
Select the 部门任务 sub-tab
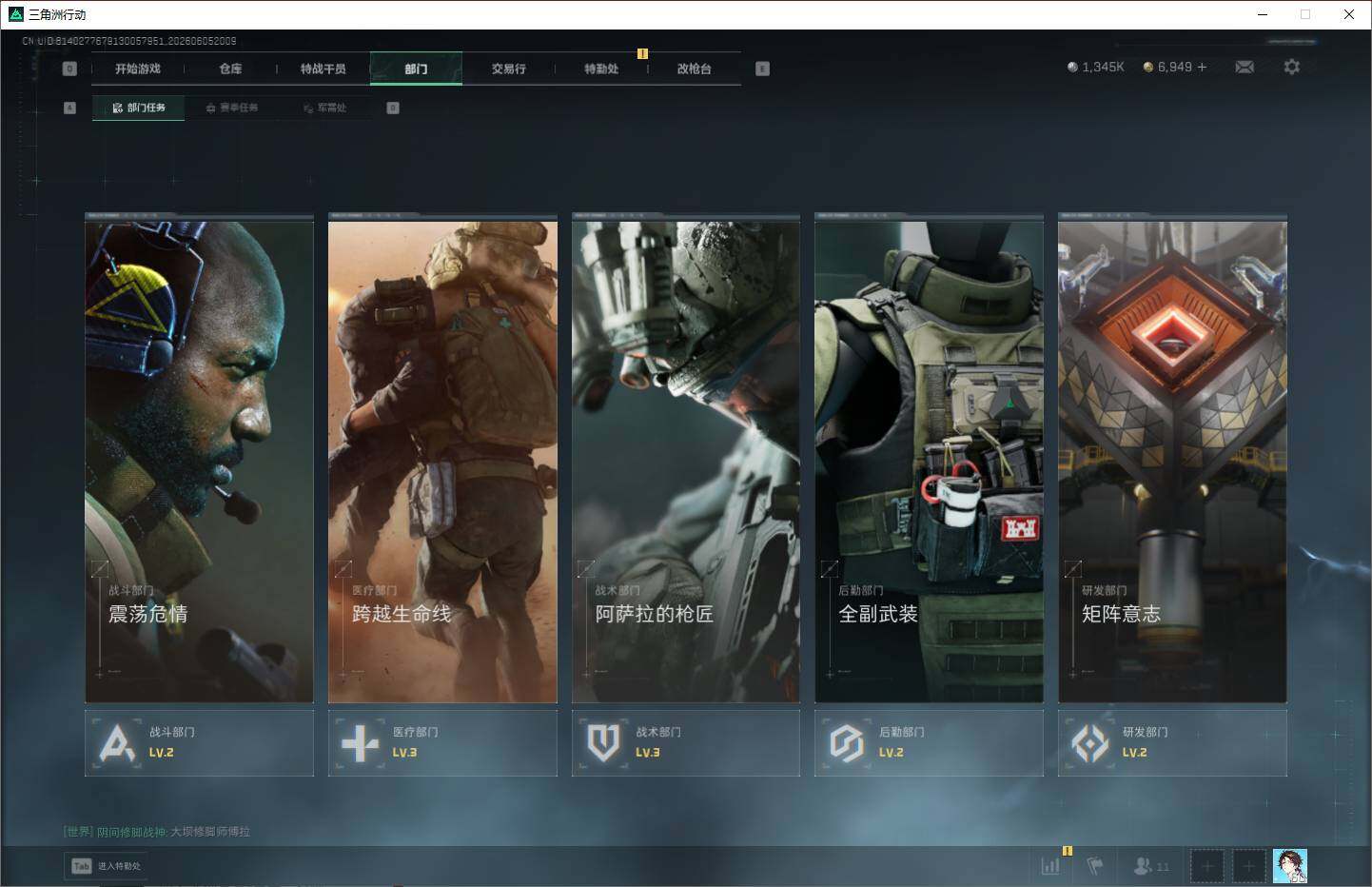pos(139,108)
